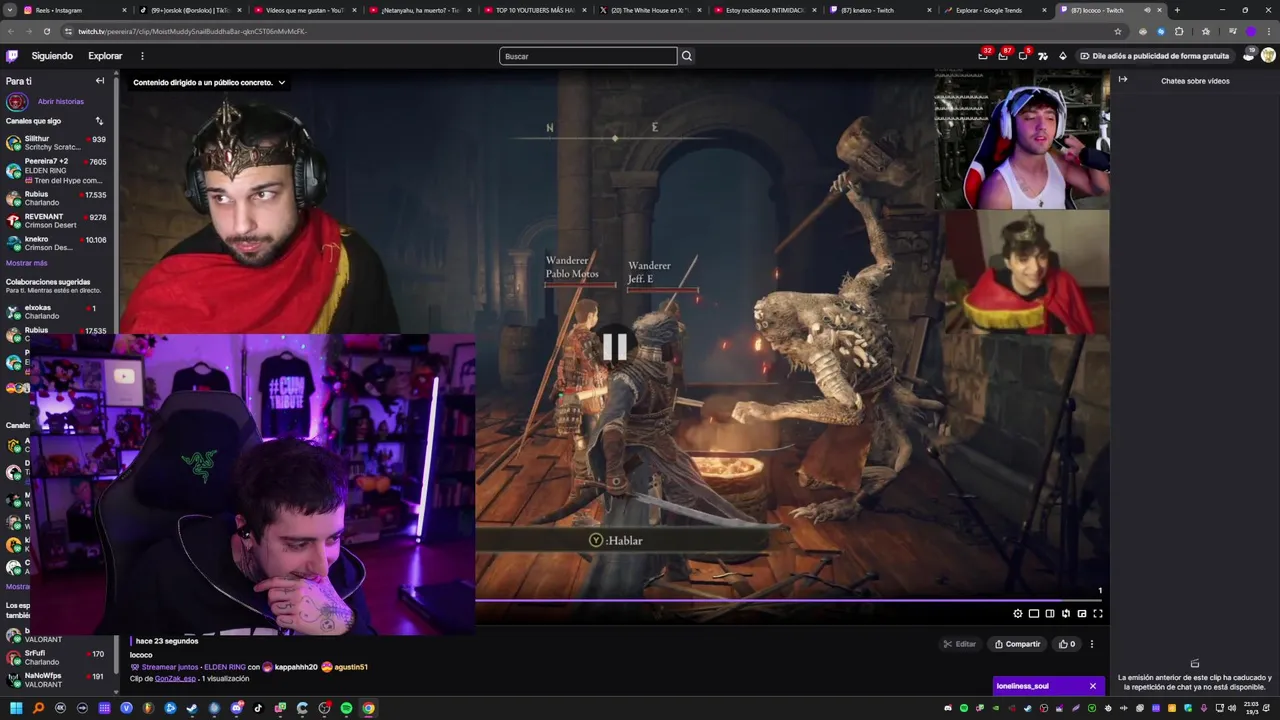Open SrFufi channel in sidebar
The height and width of the screenshot is (720, 1280).
click(x=56, y=658)
